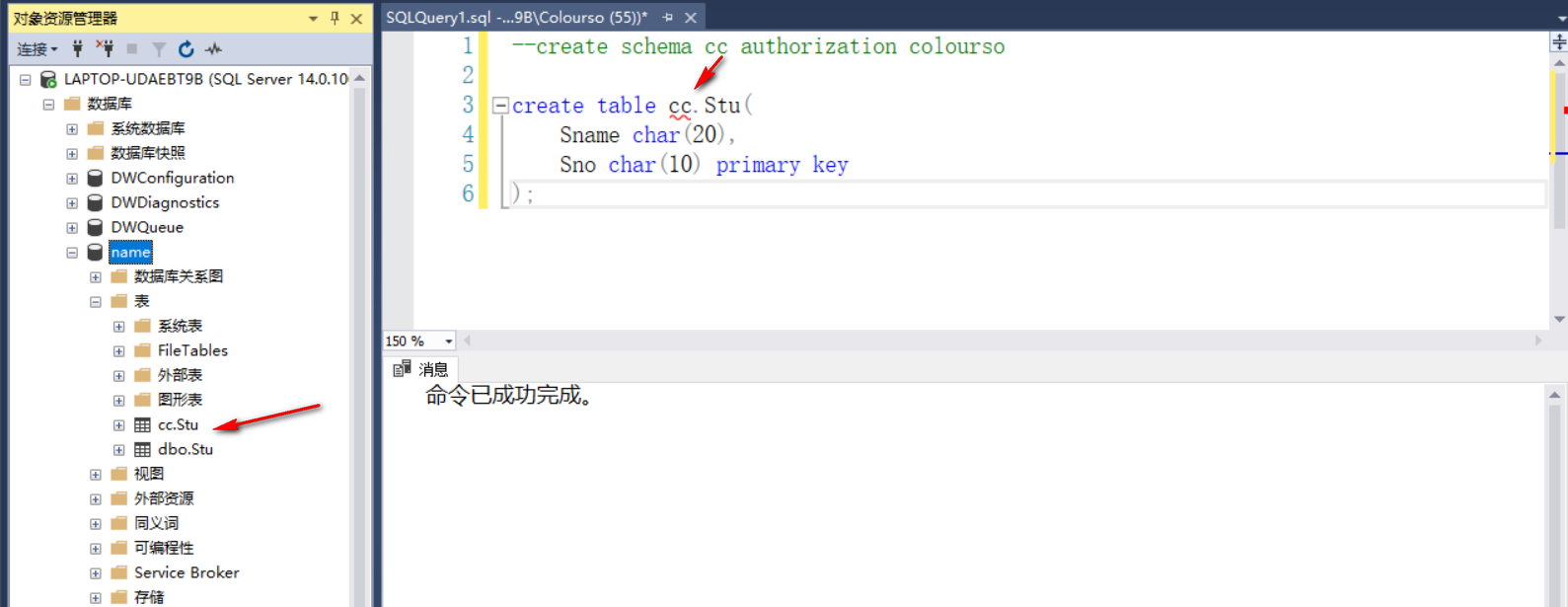Click the Disconnect plug icon with red X
Image resolution: width=1568 pixels, height=607 pixels.
tap(105, 48)
